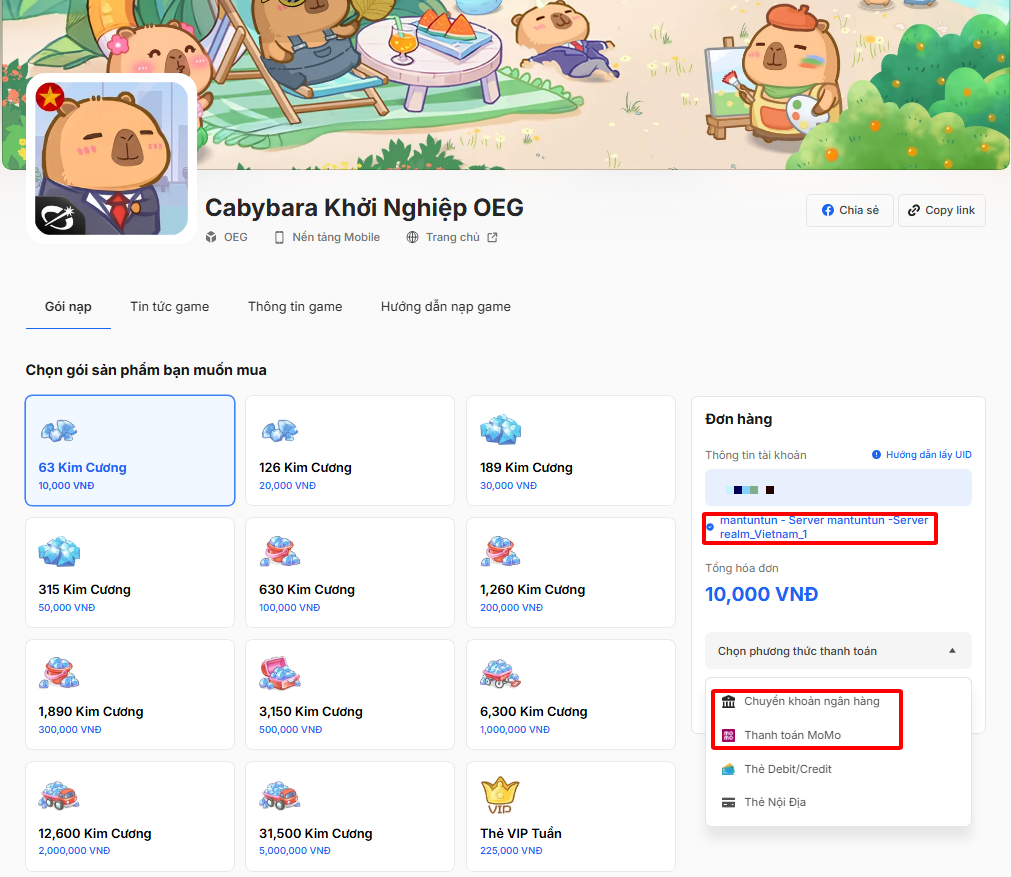
Task: Choose the 31,500 Kim Cương package label
Action: [316, 833]
